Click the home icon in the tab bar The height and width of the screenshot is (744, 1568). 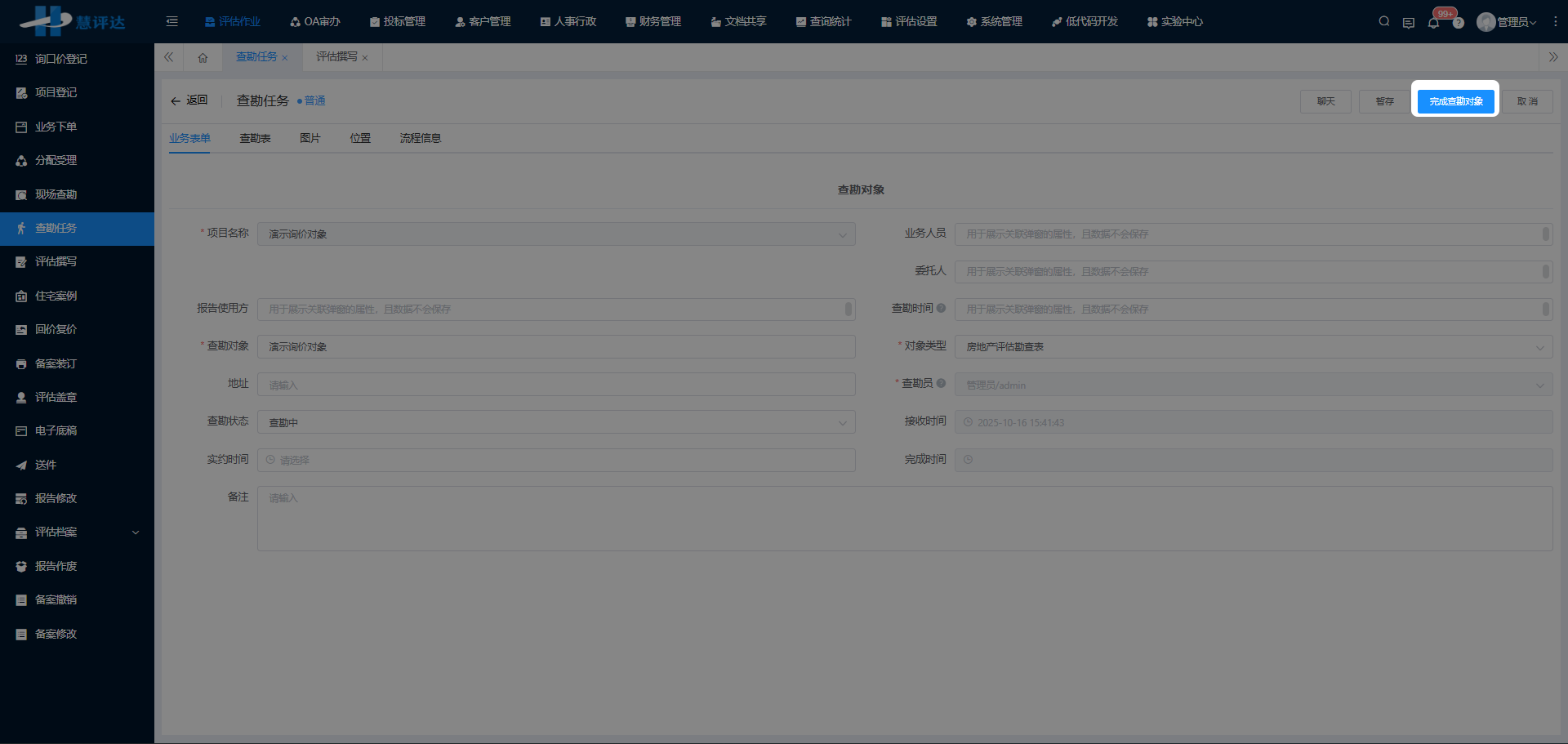tap(203, 57)
